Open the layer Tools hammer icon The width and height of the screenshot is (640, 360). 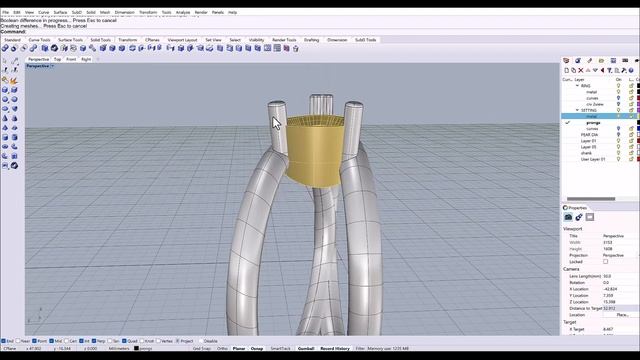(x=624, y=70)
